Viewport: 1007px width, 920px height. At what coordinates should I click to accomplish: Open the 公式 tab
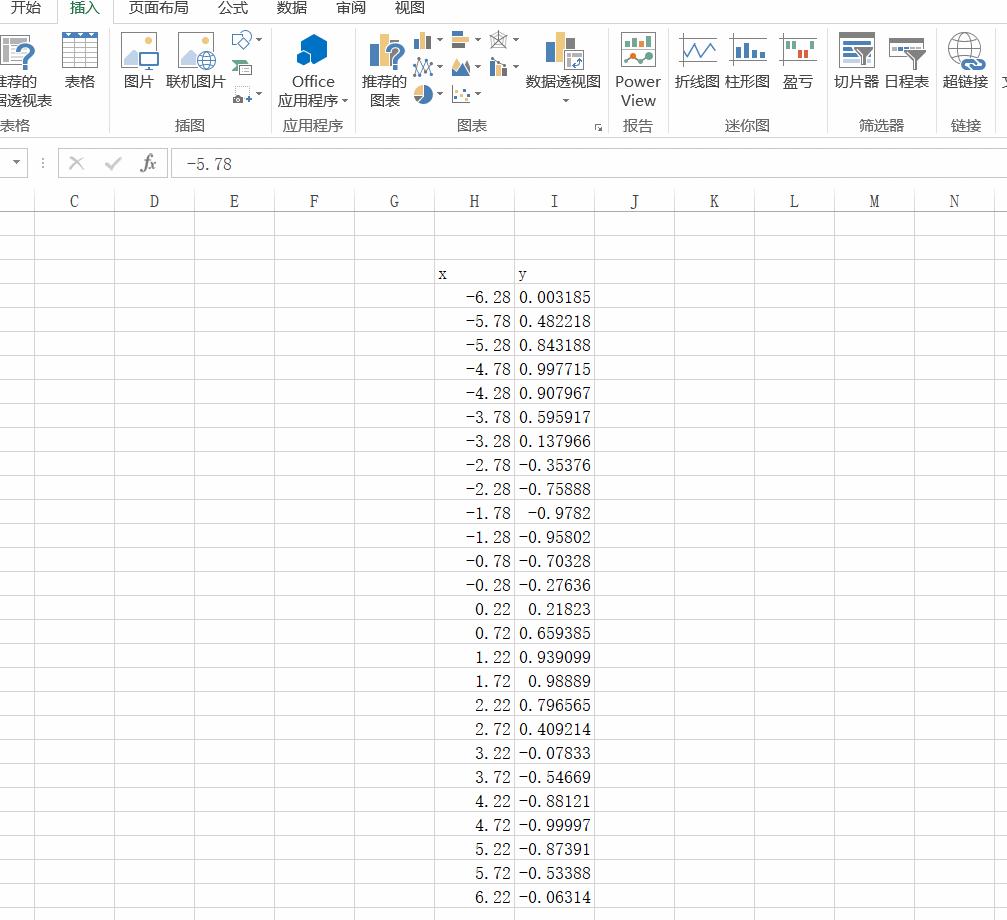point(232,8)
